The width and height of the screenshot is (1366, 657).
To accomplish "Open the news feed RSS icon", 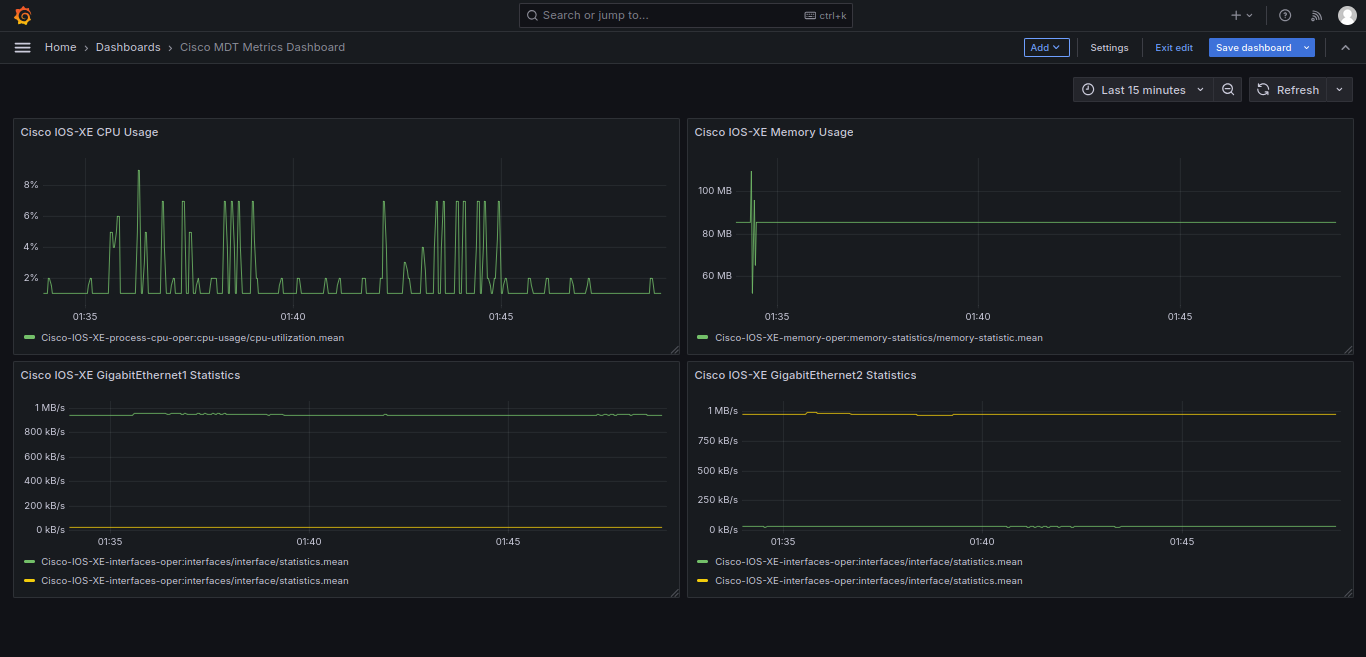I will (1316, 15).
